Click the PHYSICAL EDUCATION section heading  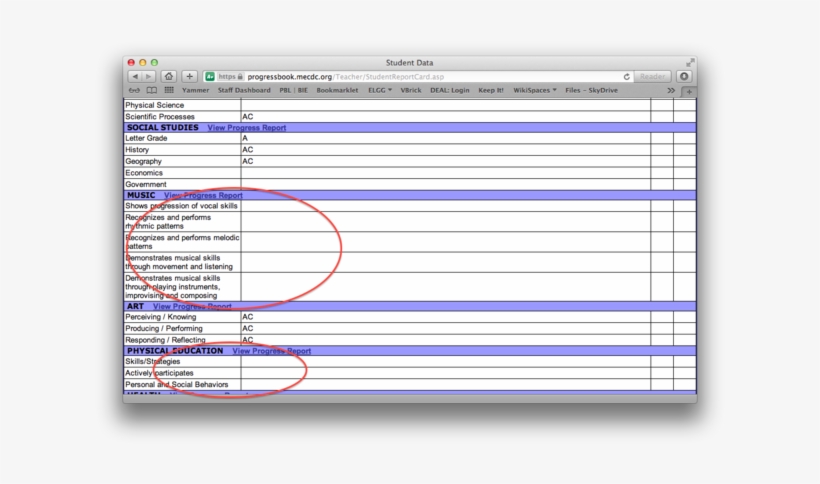(175, 351)
